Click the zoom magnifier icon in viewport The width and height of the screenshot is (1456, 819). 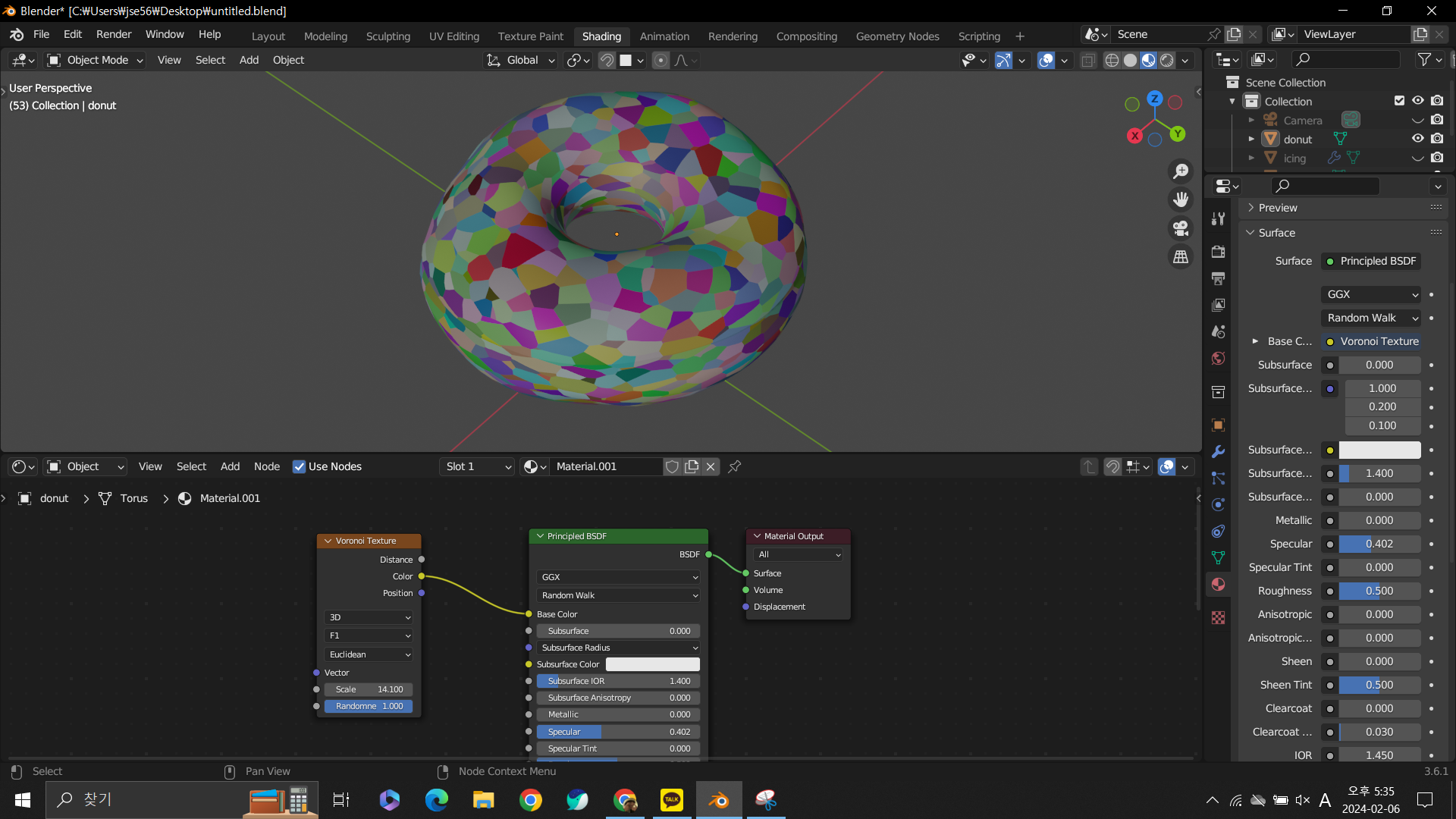pyautogui.click(x=1181, y=171)
